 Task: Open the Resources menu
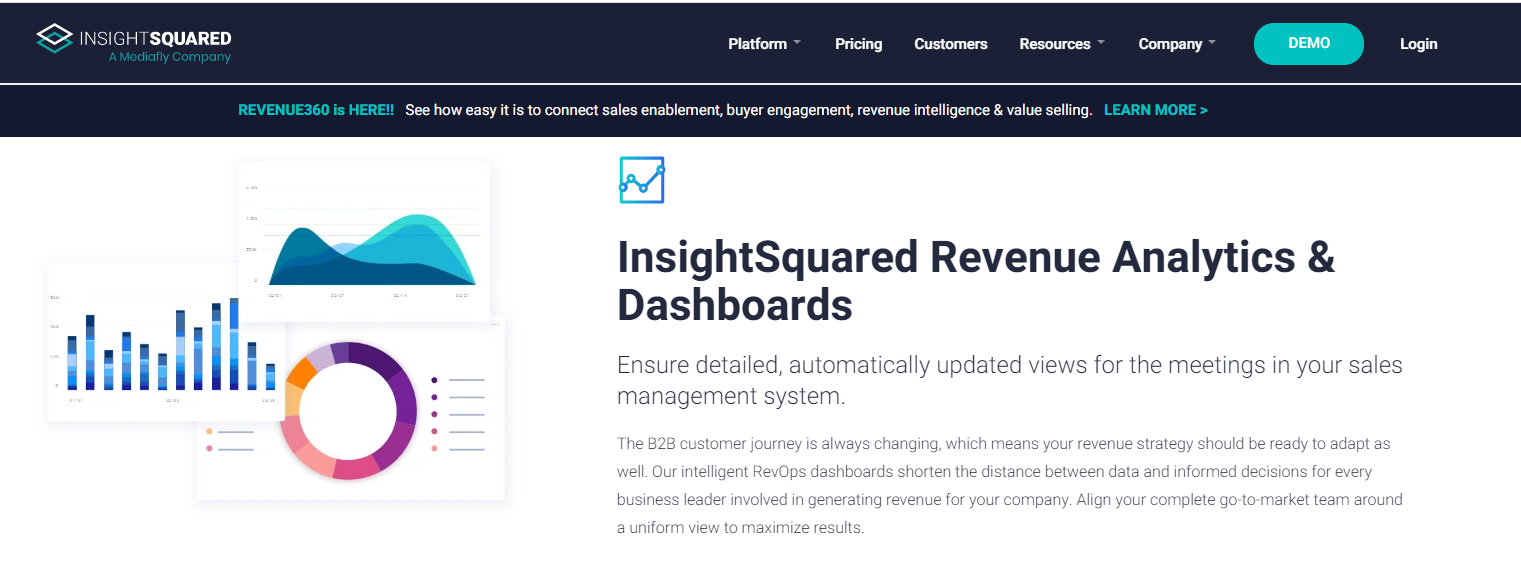(1055, 44)
